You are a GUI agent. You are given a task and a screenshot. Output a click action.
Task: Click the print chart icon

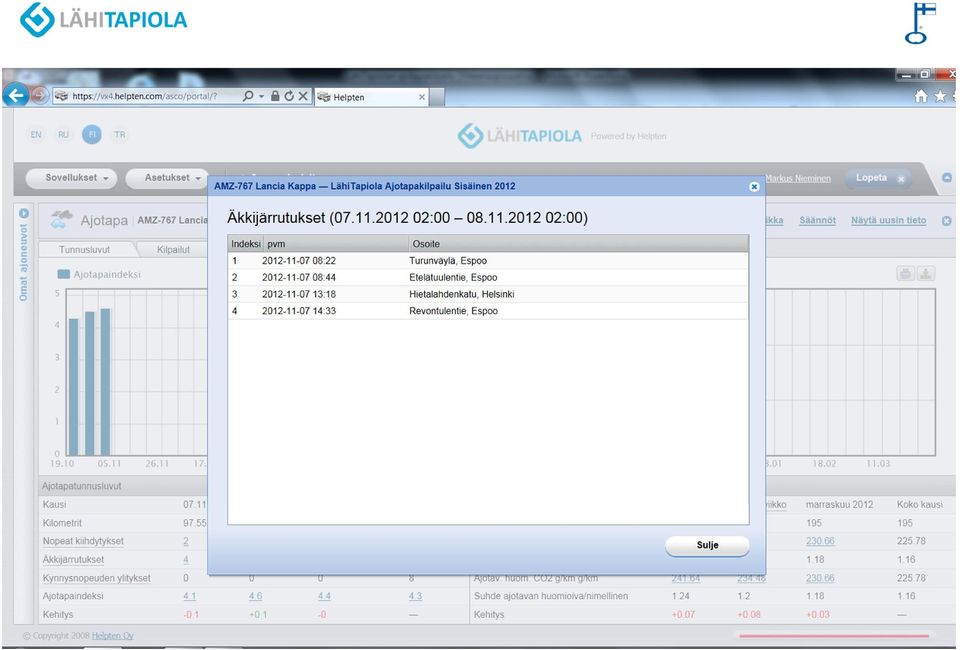[906, 274]
